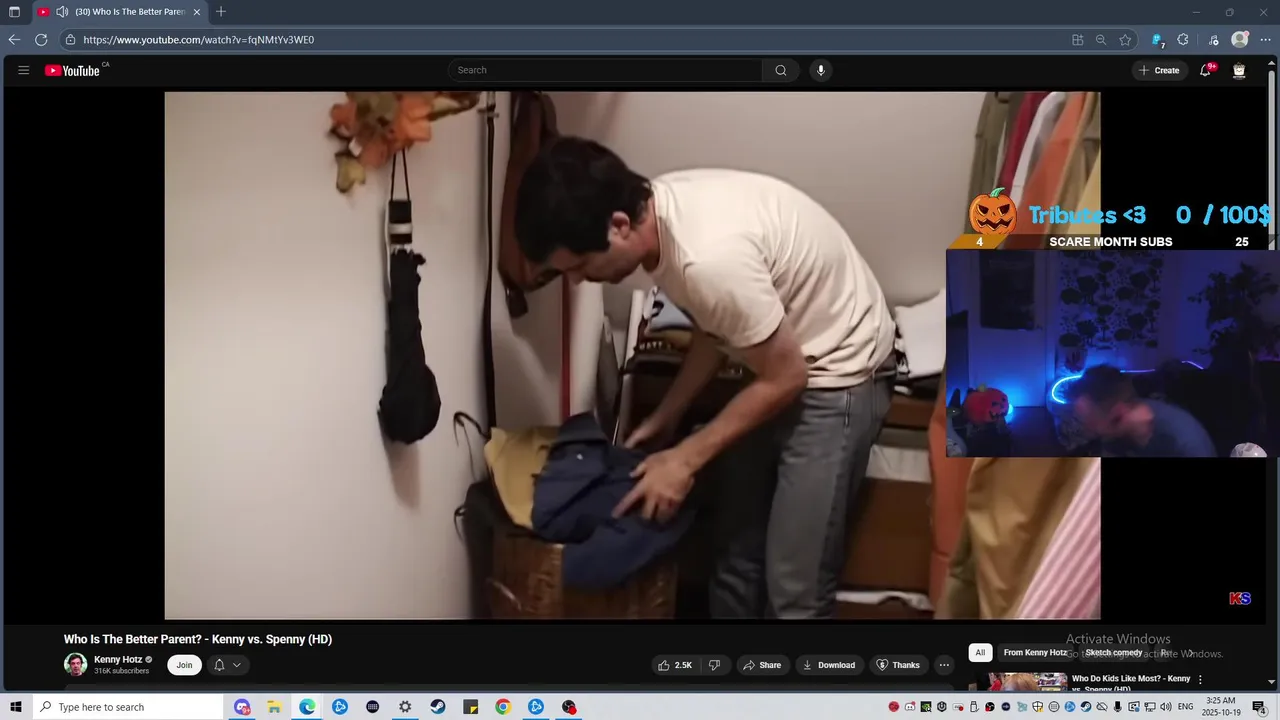The height and width of the screenshot is (720, 1280).
Task: Share the video
Action: pos(761,665)
